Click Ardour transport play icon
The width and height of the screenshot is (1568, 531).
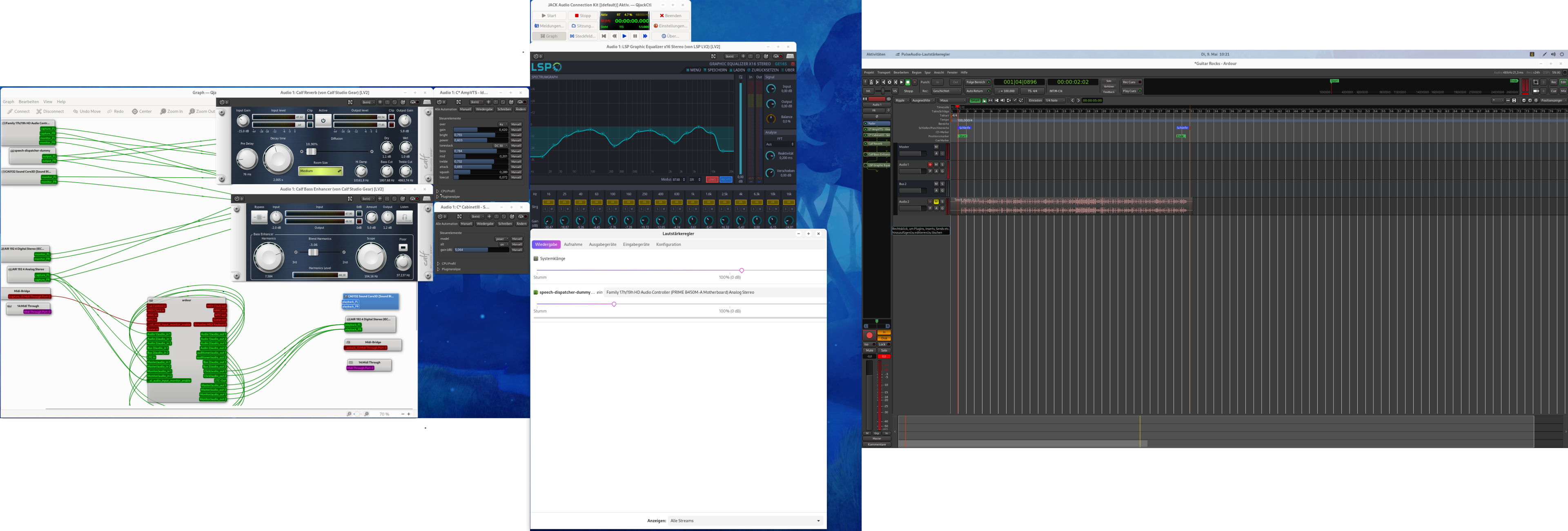click(902, 82)
